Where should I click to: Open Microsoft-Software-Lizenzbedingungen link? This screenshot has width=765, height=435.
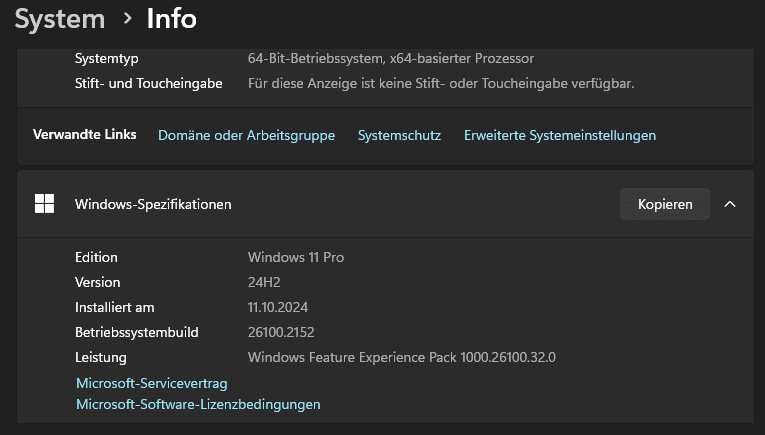[198, 404]
